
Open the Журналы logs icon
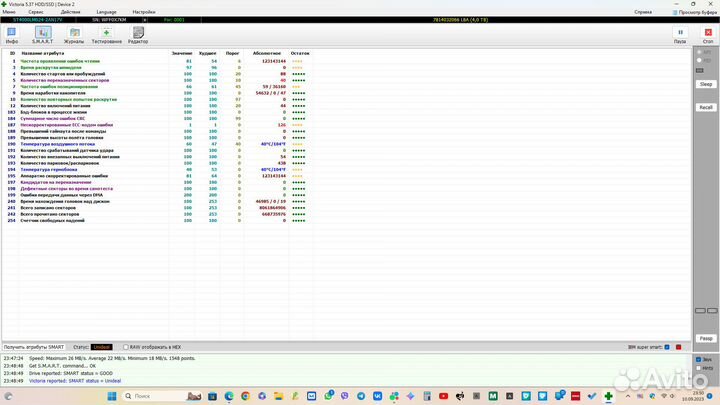pos(74,35)
